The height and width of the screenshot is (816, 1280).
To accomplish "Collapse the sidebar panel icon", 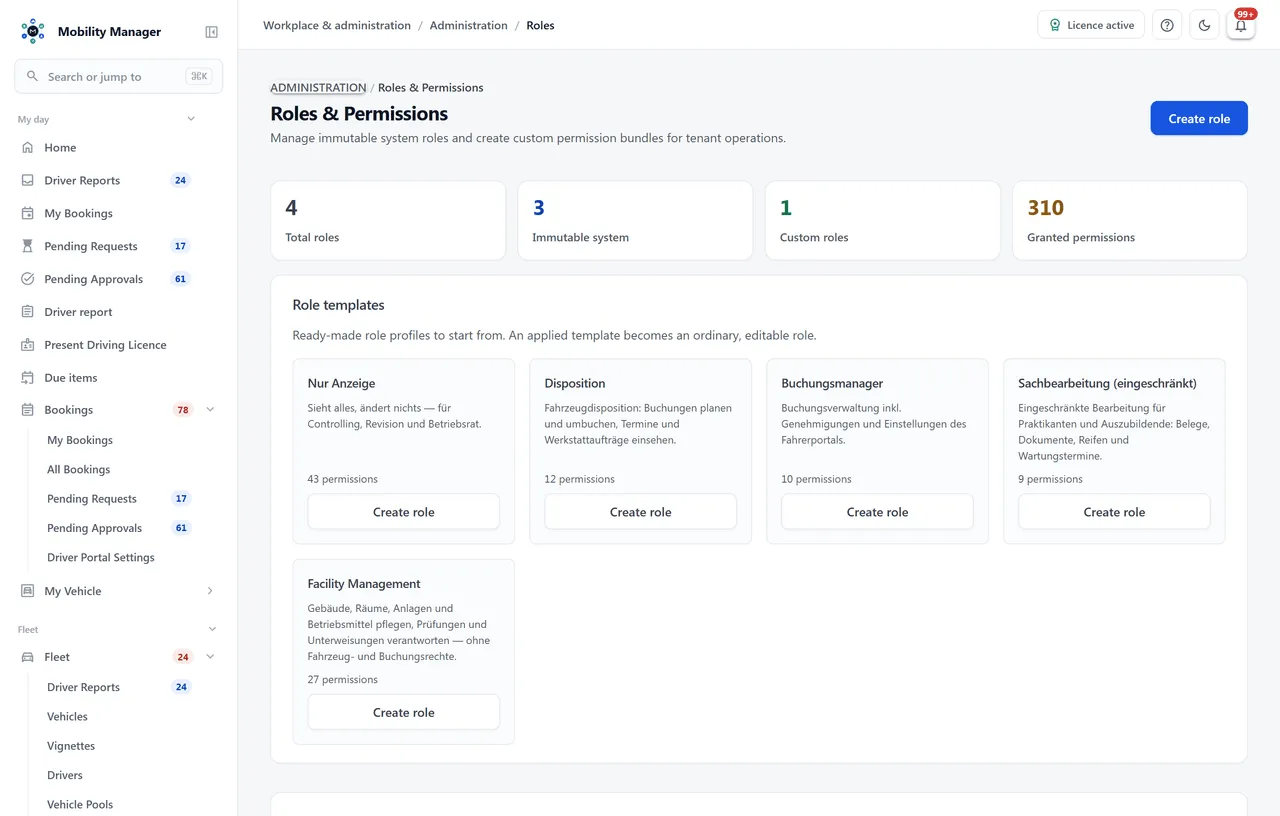I will [x=211, y=32].
